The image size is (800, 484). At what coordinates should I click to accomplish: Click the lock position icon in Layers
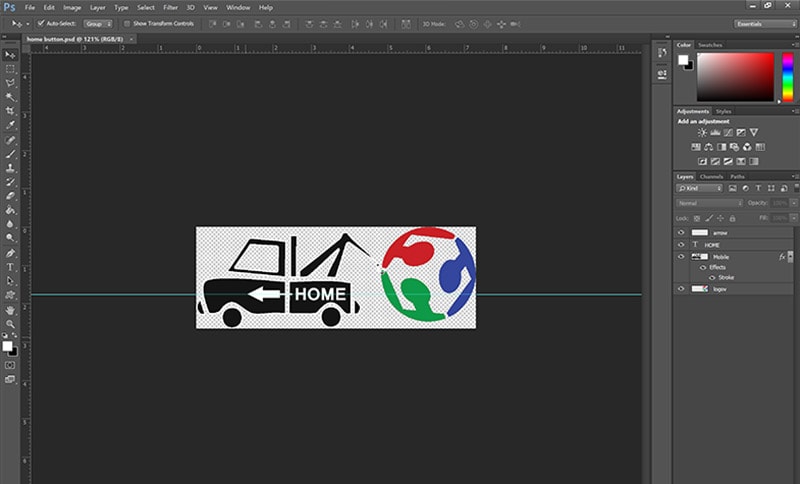pos(720,218)
